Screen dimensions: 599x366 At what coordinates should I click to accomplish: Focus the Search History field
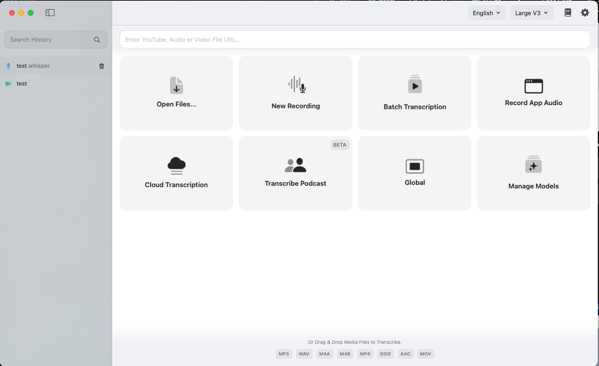[56, 40]
